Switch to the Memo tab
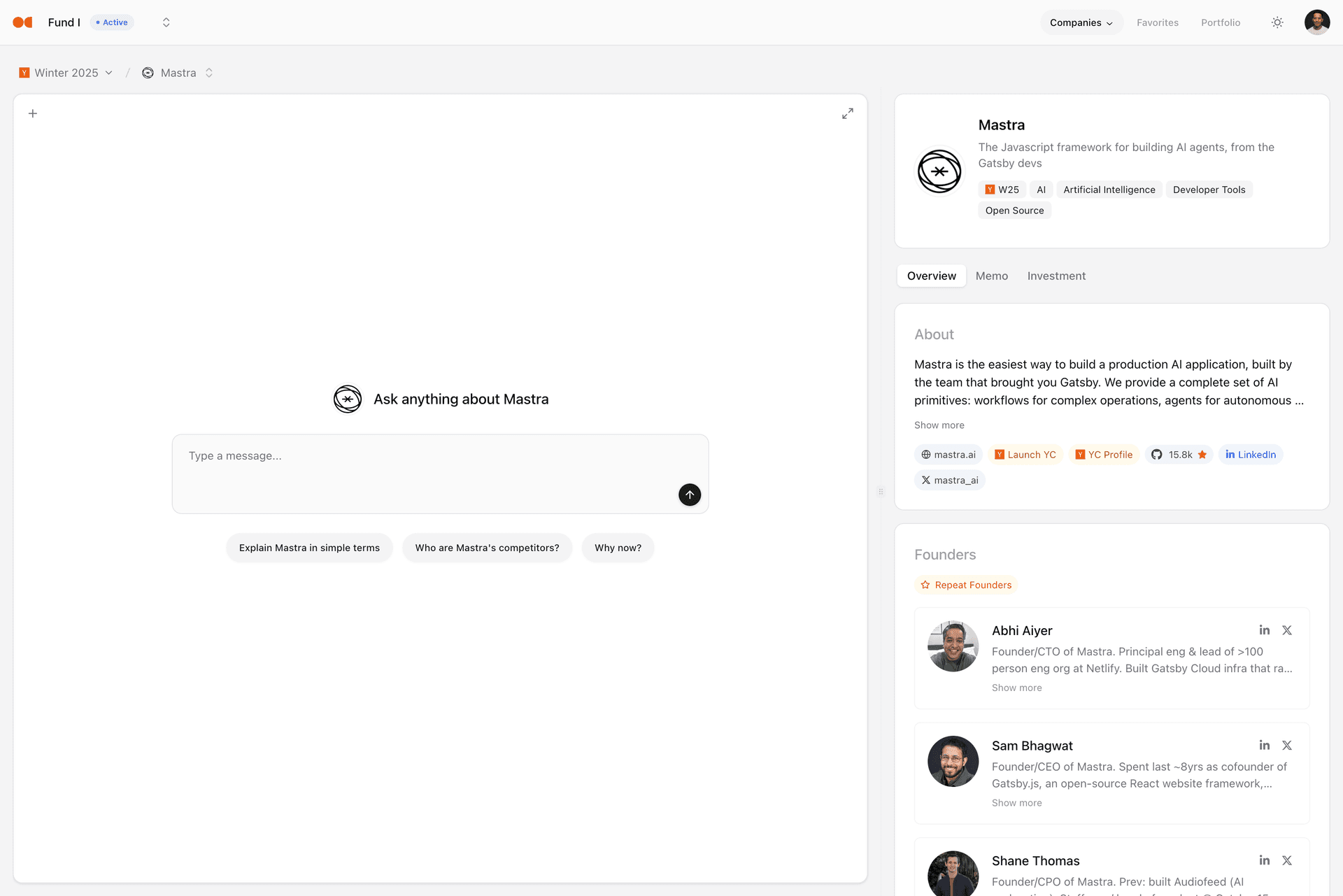This screenshot has width=1343, height=896. (991, 276)
